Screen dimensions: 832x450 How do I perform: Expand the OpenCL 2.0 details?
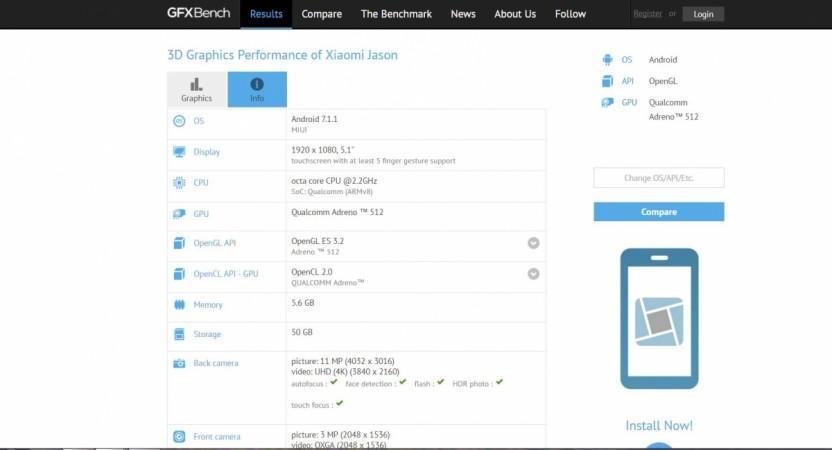[533, 274]
